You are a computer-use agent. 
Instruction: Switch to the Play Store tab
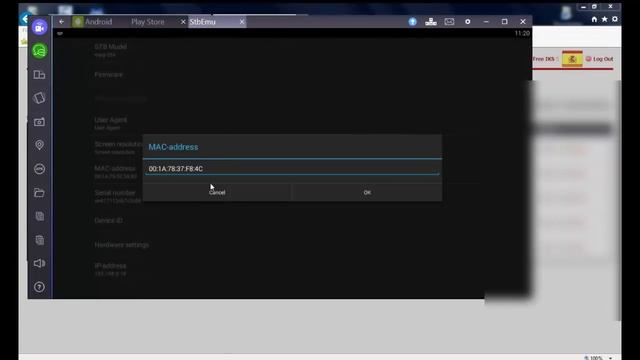(x=148, y=22)
